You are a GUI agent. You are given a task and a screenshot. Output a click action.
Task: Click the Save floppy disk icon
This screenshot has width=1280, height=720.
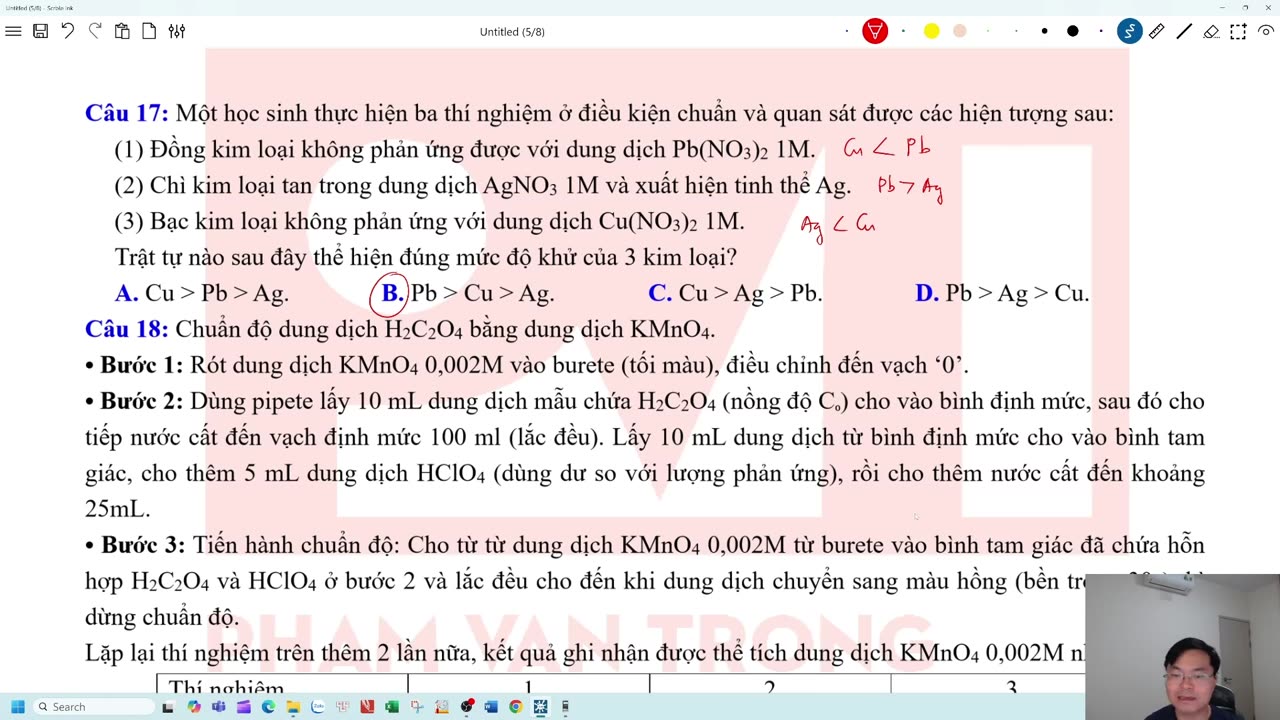40,31
